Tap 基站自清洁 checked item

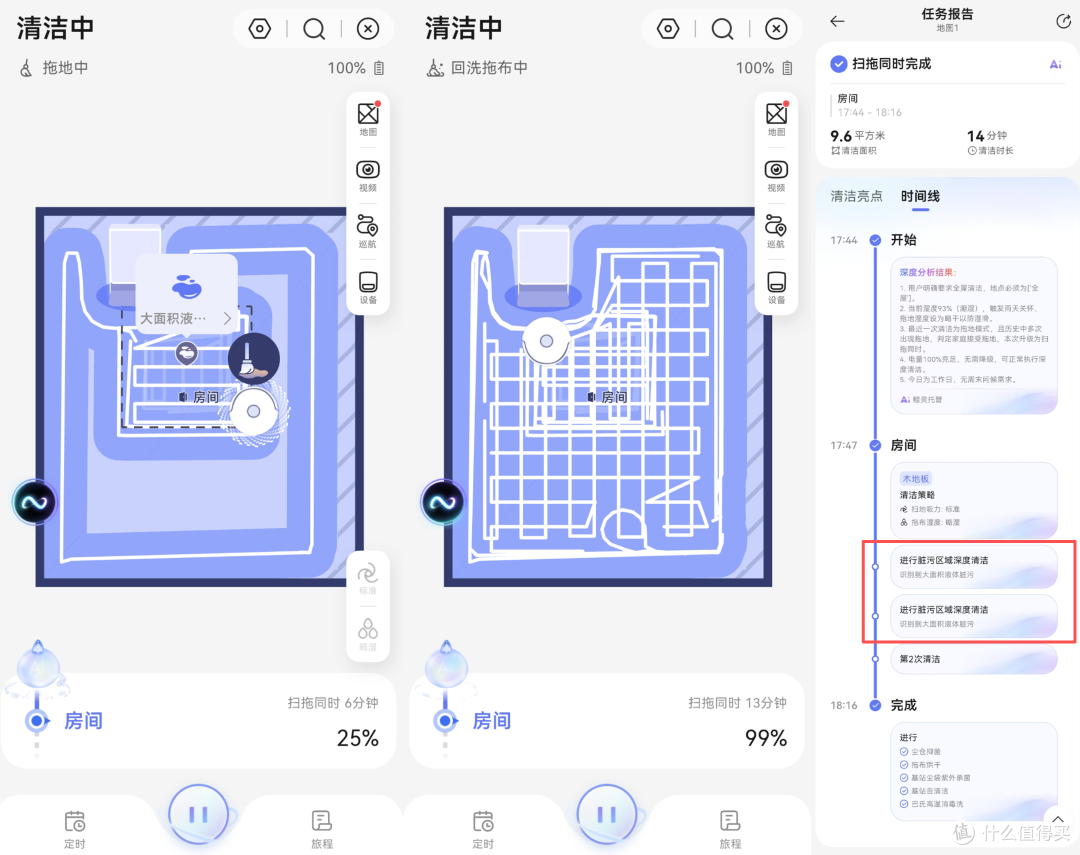924,791
